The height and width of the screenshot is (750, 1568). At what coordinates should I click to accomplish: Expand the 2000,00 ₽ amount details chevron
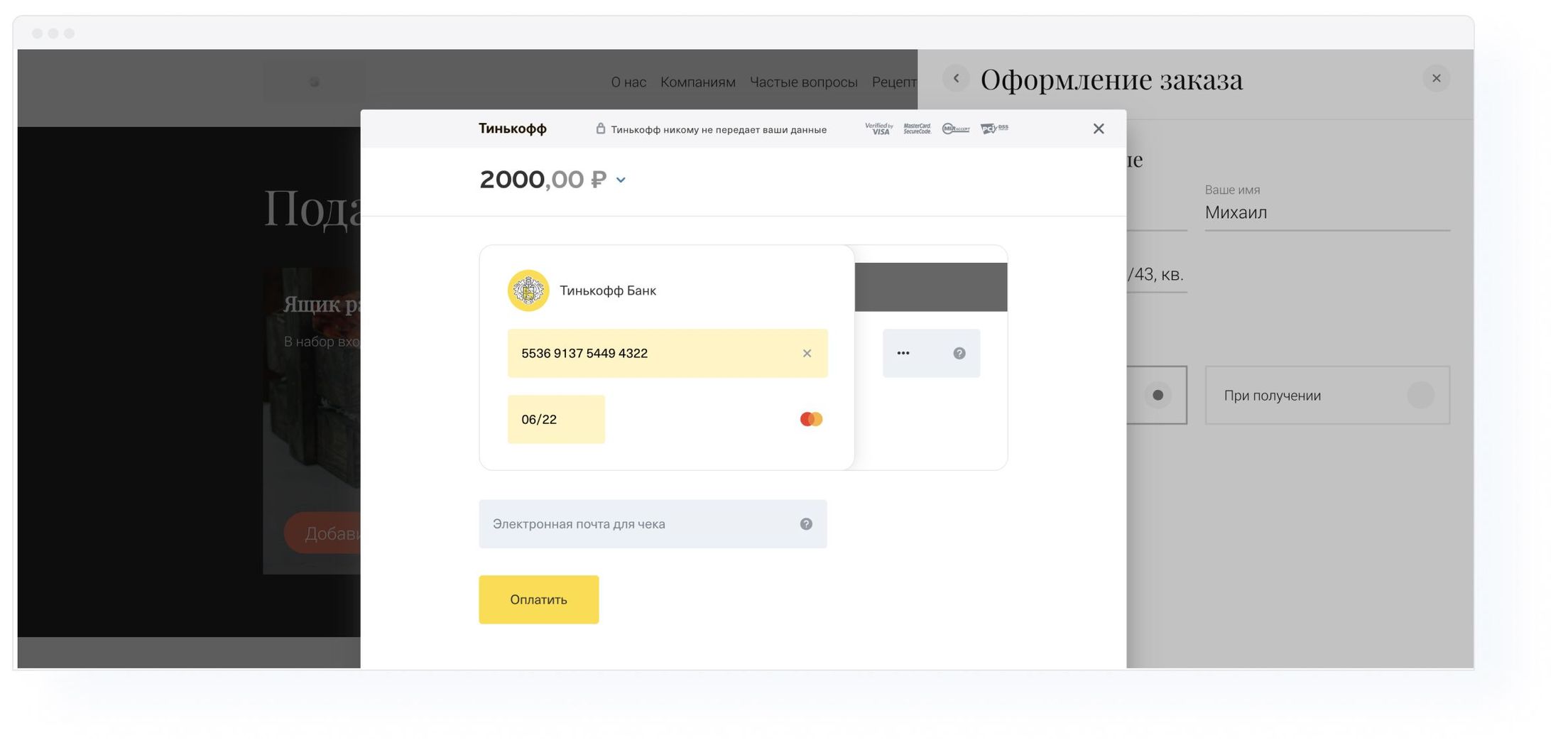point(621,180)
